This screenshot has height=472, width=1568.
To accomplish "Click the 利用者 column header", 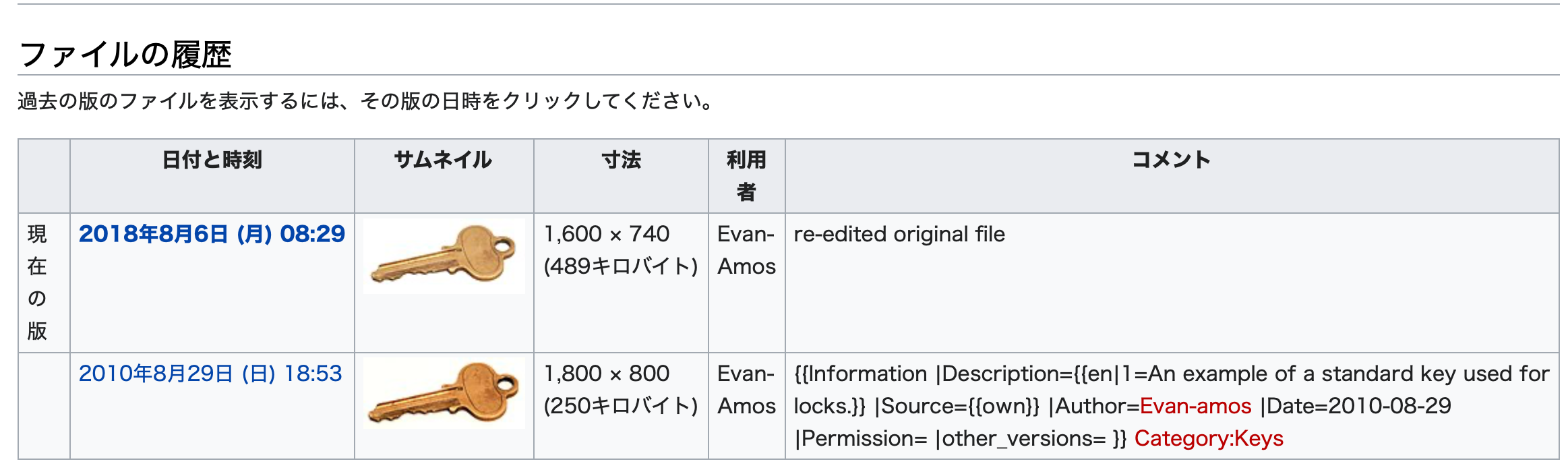I will coord(746,175).
